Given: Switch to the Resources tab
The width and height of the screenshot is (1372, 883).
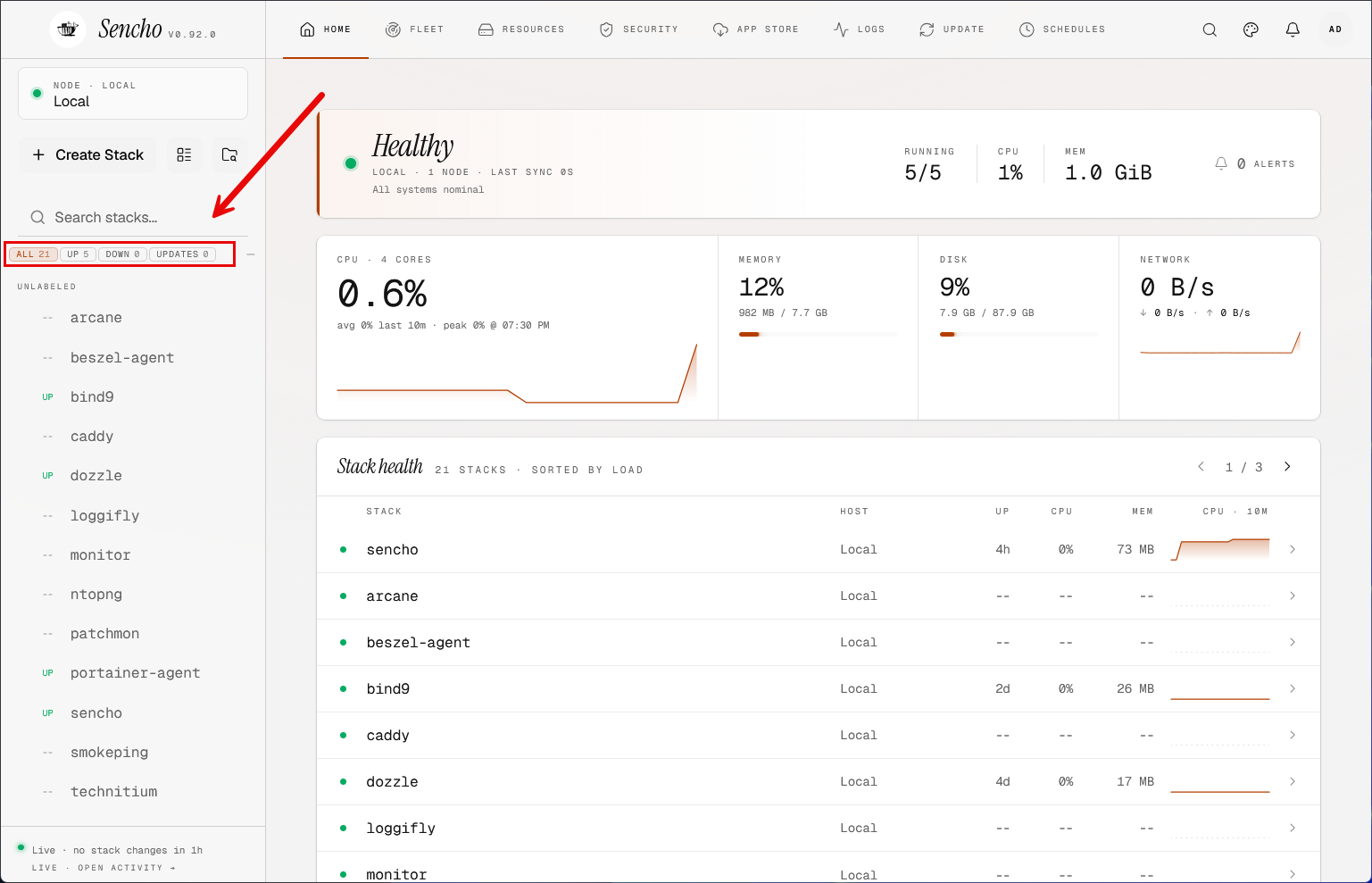Looking at the screenshot, I should (x=521, y=29).
